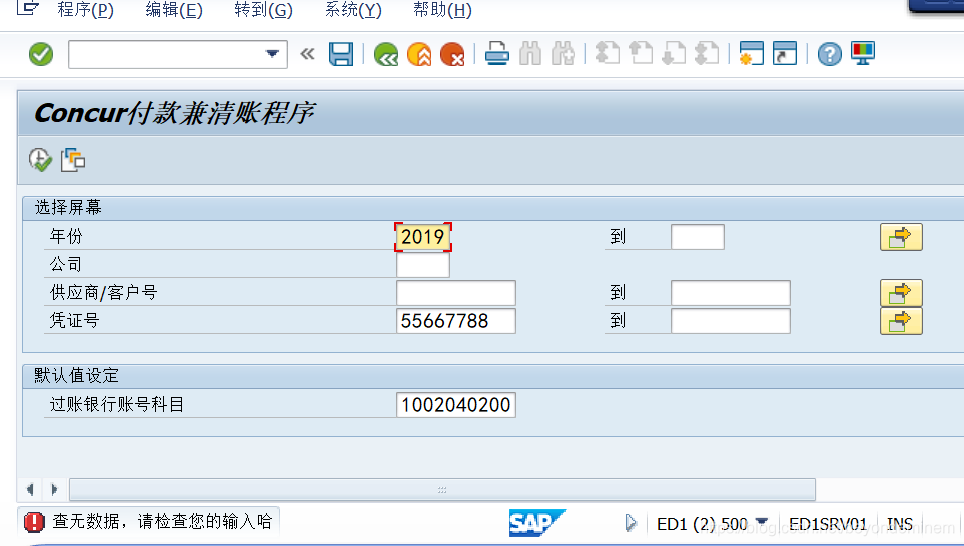The height and width of the screenshot is (546, 964).
Task: Collapse the command field with double chevron
Action: [x=307, y=54]
